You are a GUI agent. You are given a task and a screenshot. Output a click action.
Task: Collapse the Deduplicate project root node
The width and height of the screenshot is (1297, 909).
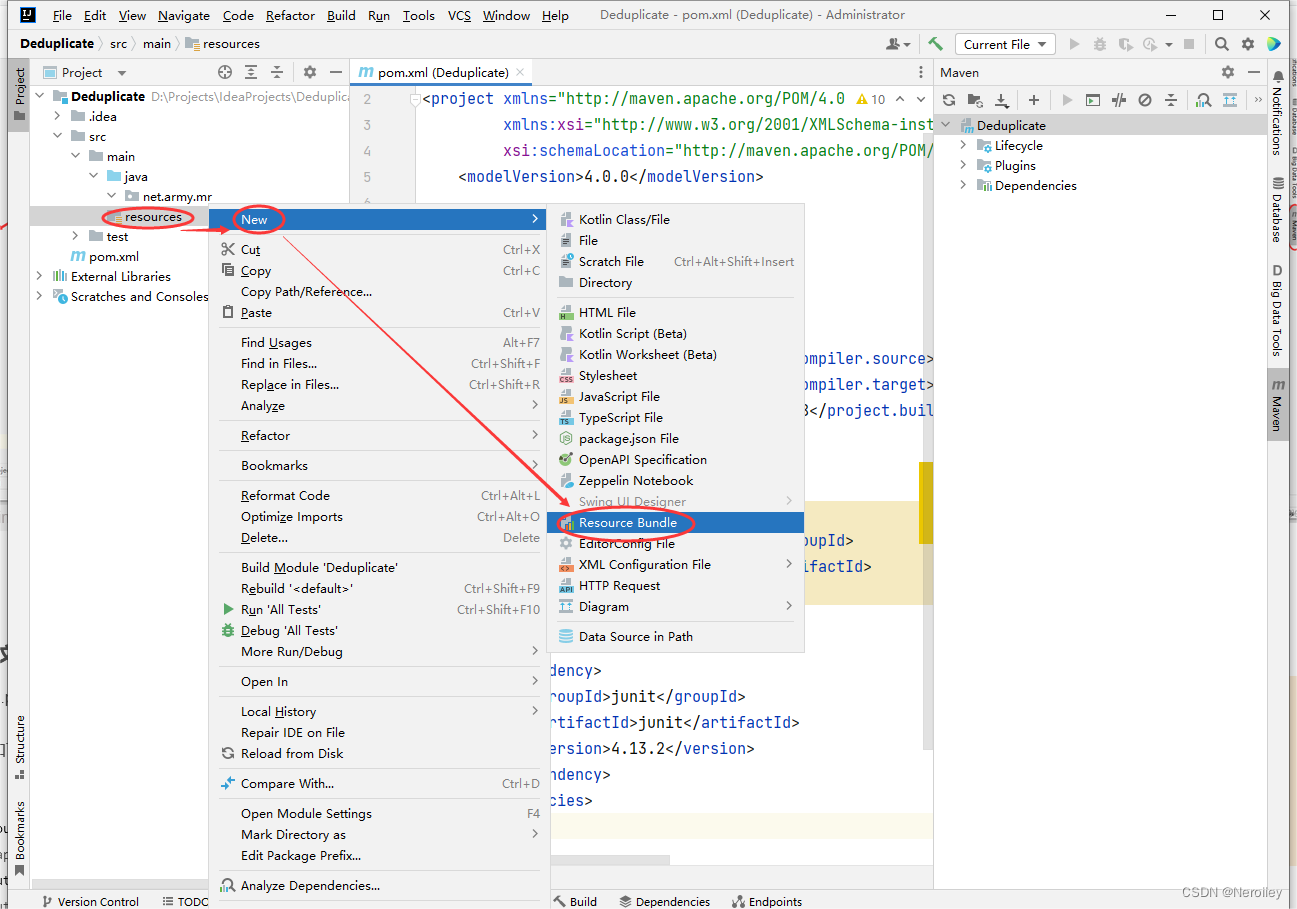[41, 96]
